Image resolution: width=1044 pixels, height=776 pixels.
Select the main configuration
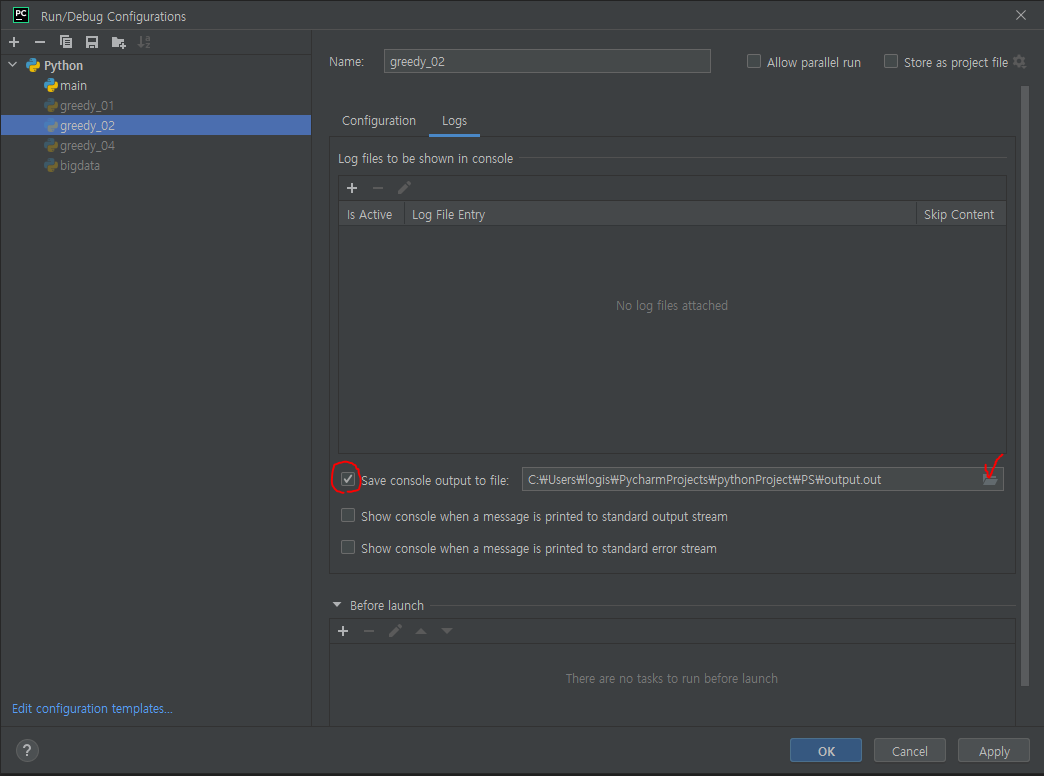(x=156, y=85)
